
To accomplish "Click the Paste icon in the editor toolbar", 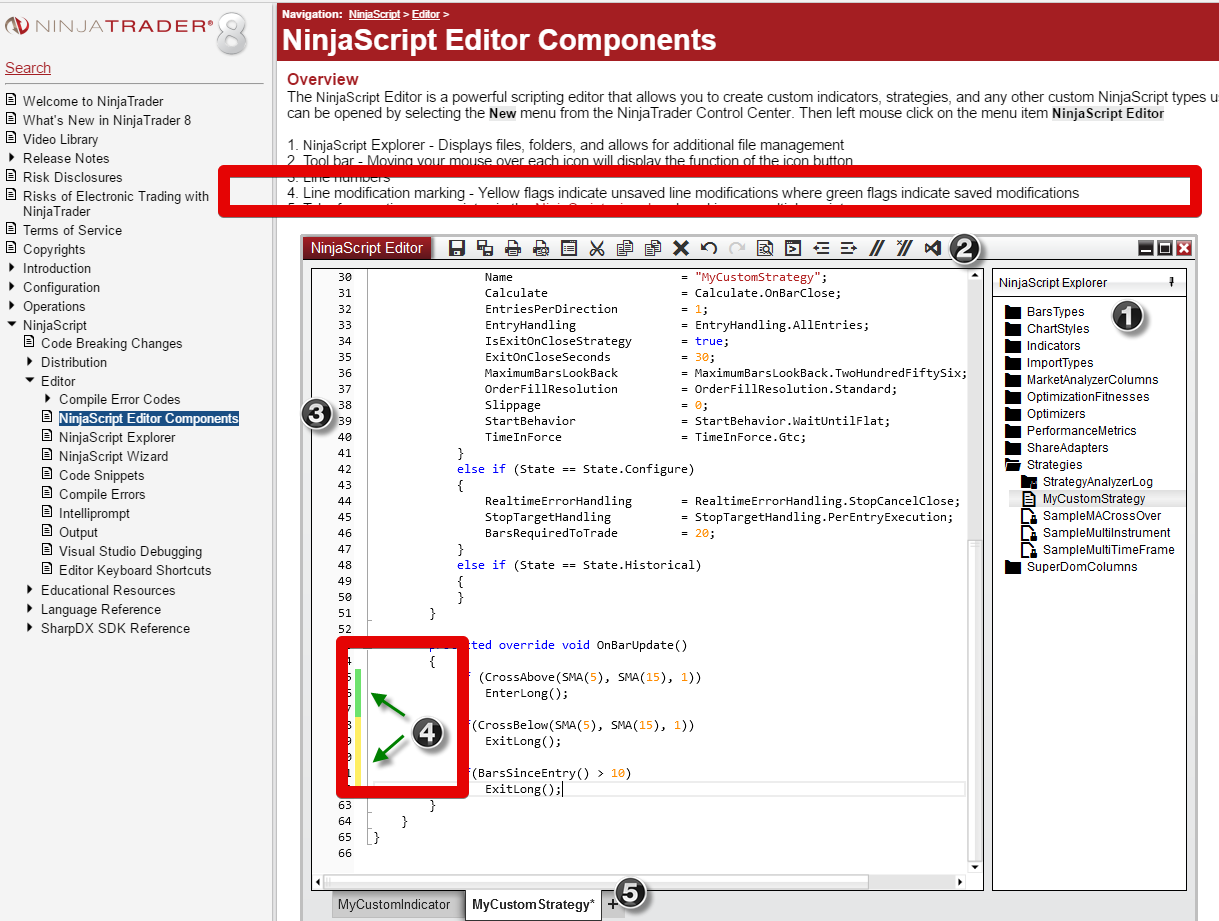I will coord(653,248).
